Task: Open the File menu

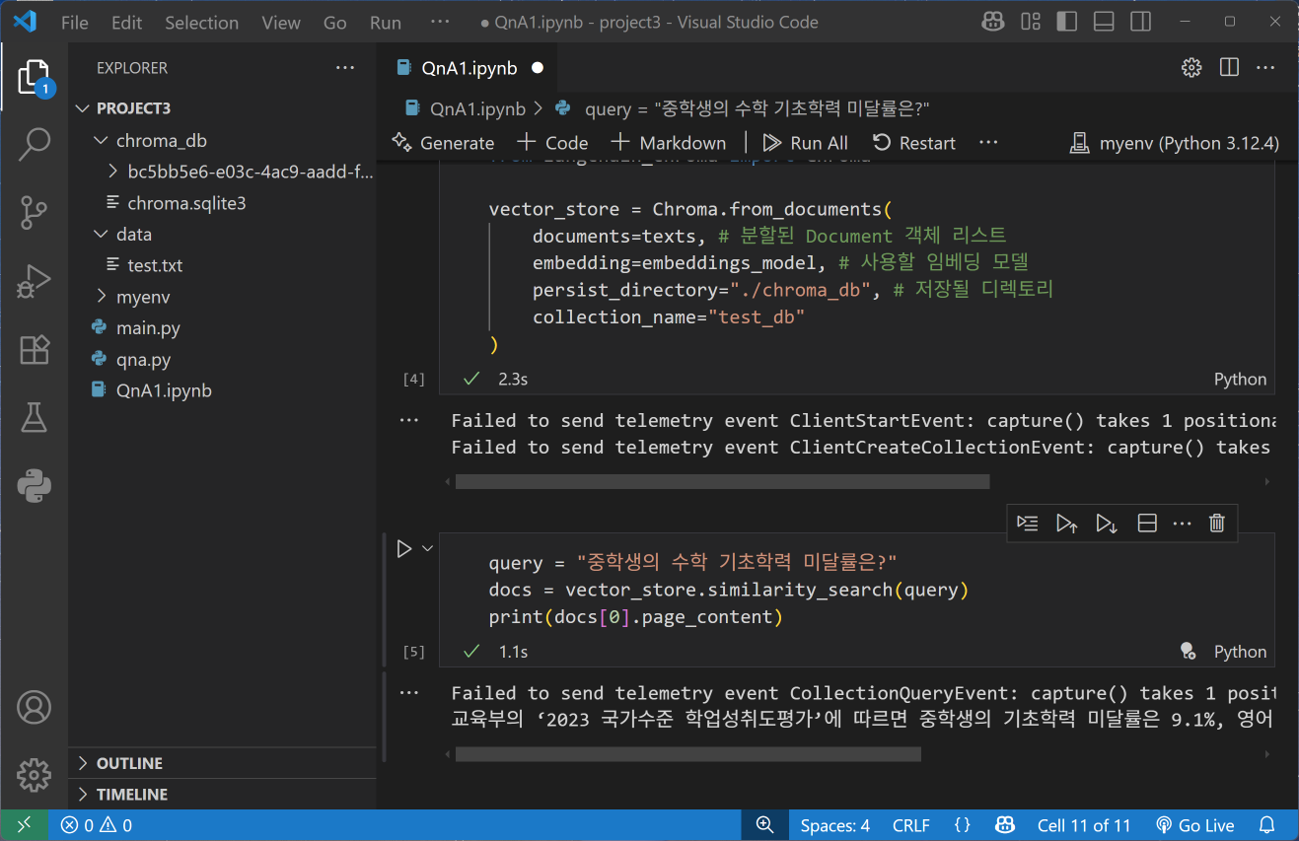Action: coord(75,22)
